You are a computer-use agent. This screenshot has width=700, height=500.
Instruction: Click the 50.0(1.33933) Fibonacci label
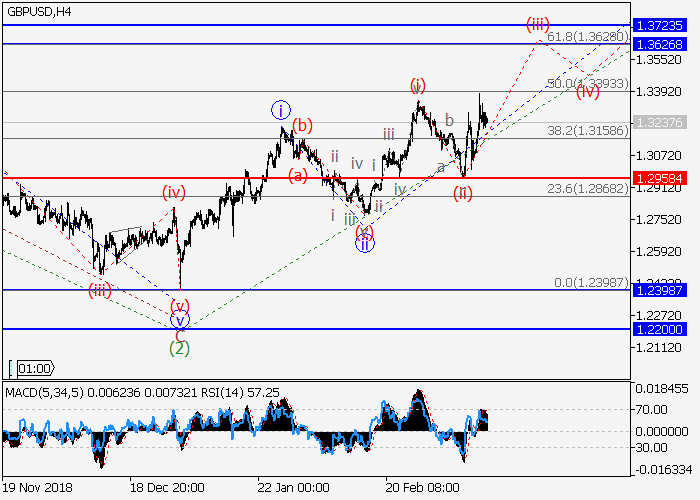coord(588,83)
